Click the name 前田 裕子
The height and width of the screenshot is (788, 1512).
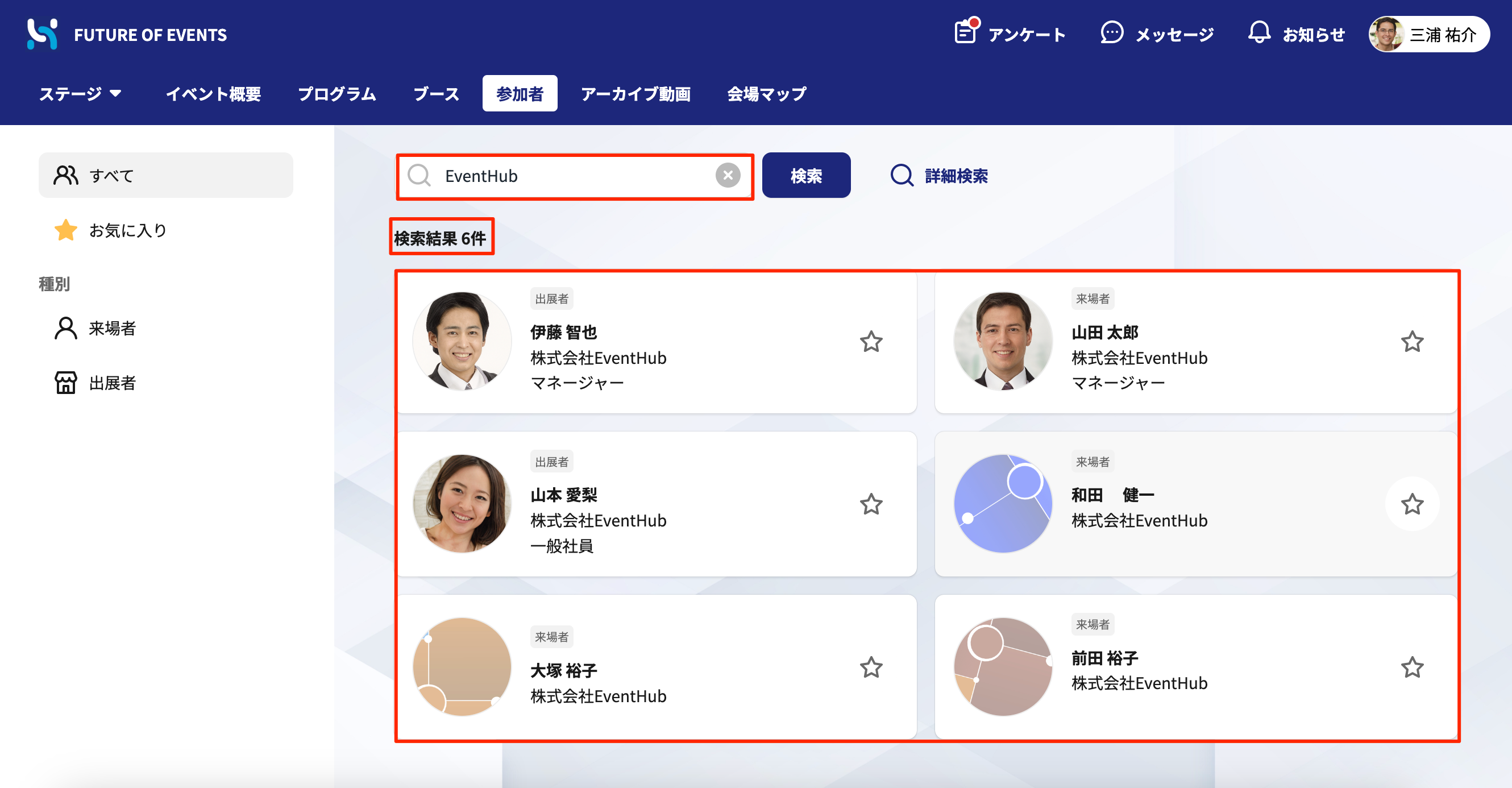click(1104, 658)
